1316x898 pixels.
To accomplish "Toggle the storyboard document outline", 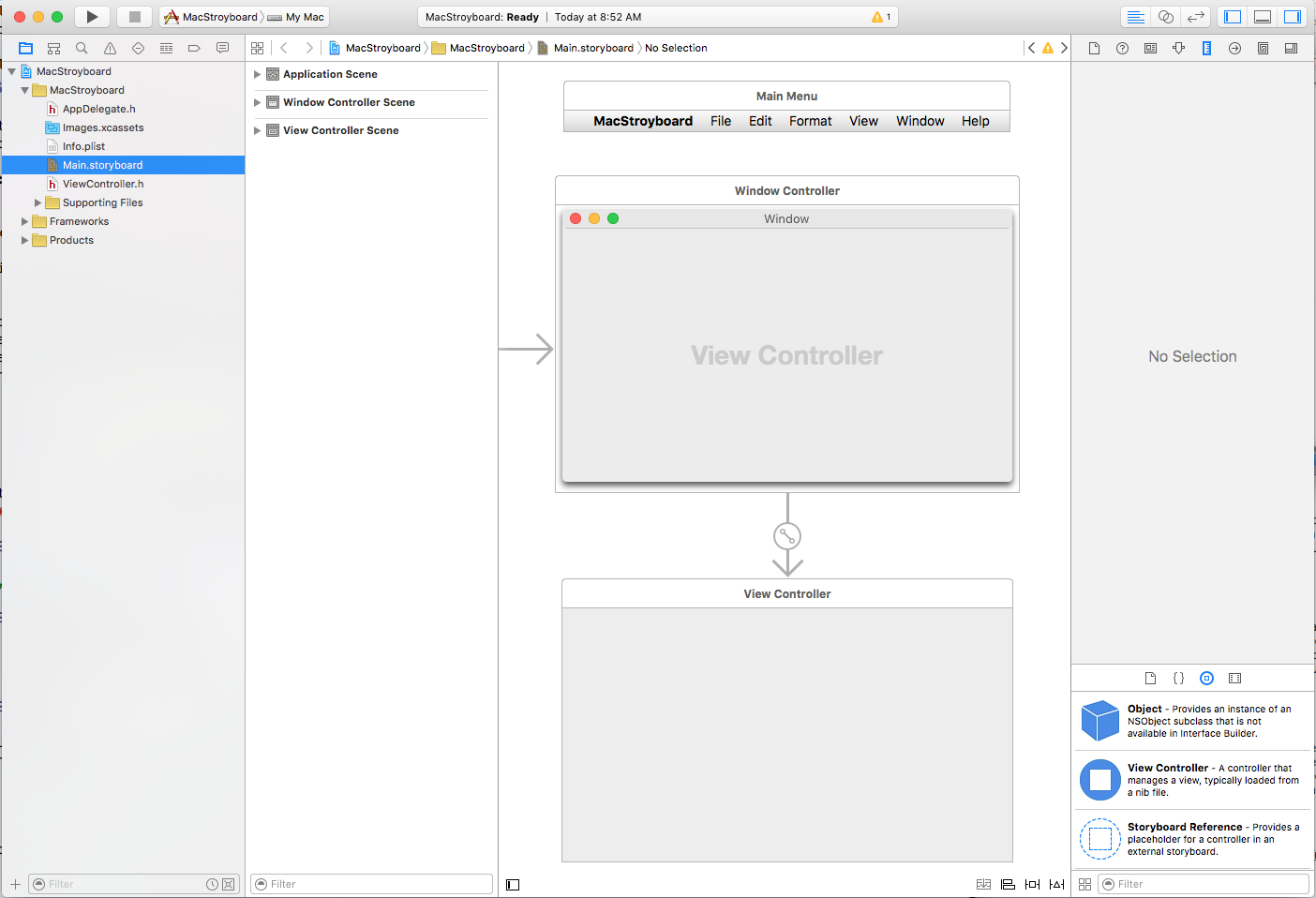I will click(x=512, y=884).
